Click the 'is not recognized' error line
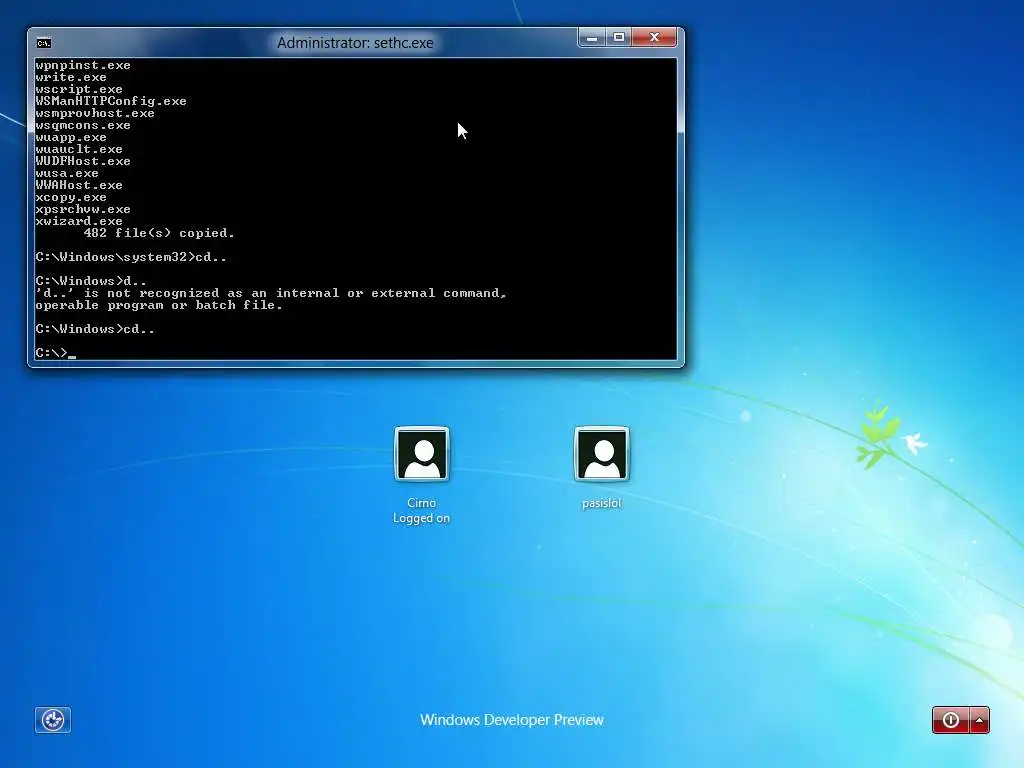Screen dimensions: 1024x768 tap(271, 293)
